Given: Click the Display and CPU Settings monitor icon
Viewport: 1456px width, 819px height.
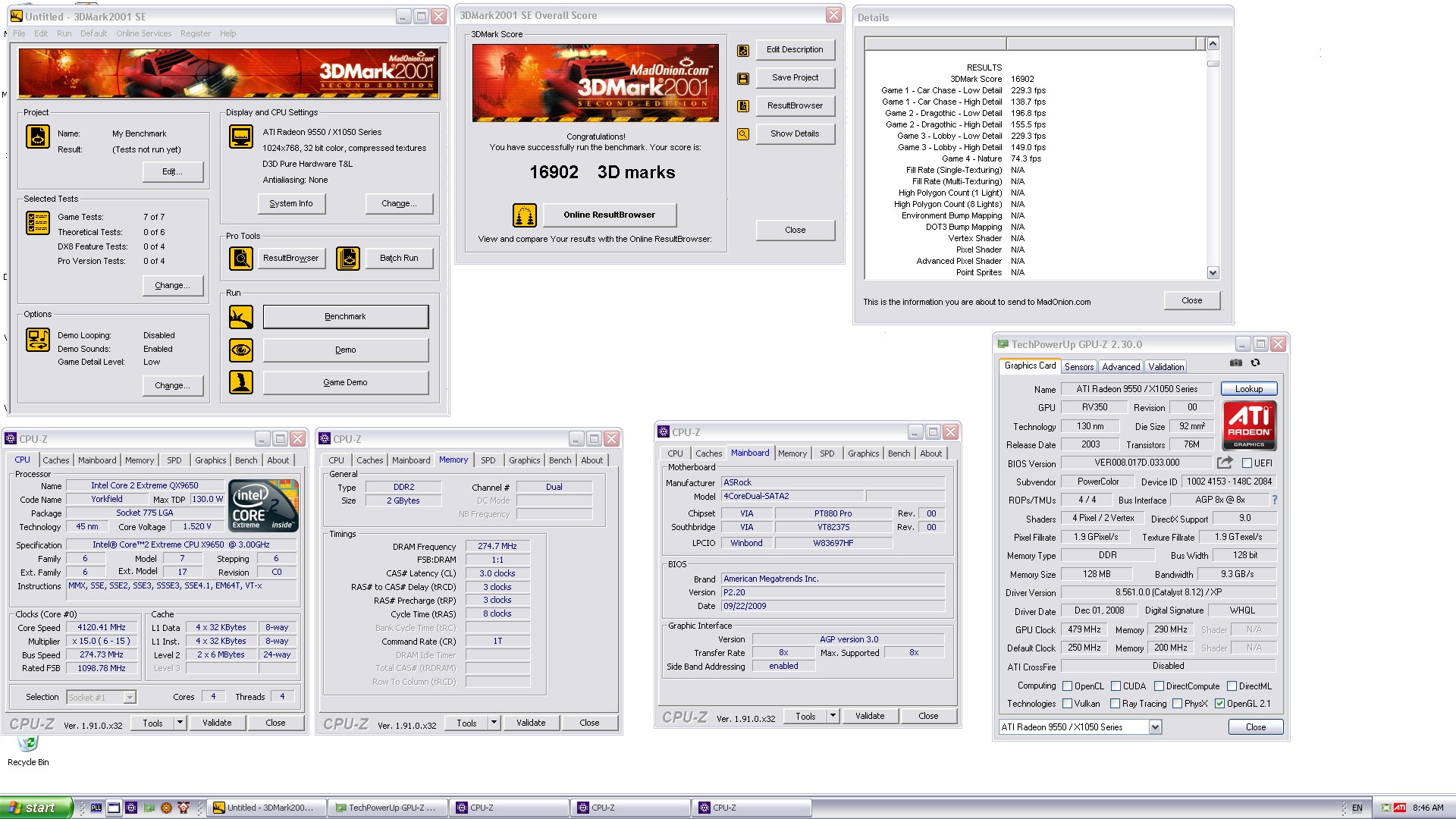Looking at the screenshot, I should point(241,137).
